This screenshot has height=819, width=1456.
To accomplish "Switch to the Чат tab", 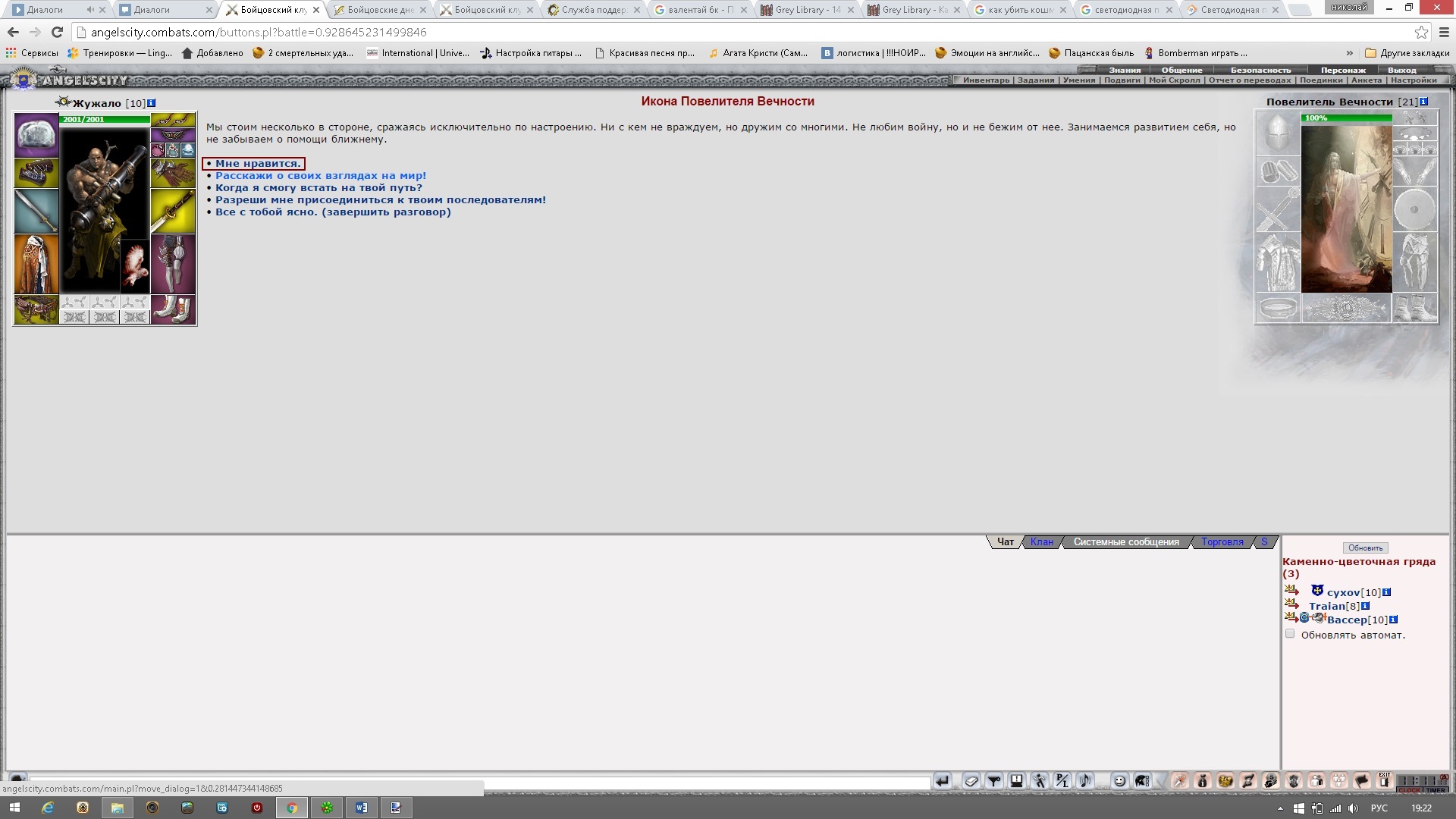I will [x=1005, y=541].
